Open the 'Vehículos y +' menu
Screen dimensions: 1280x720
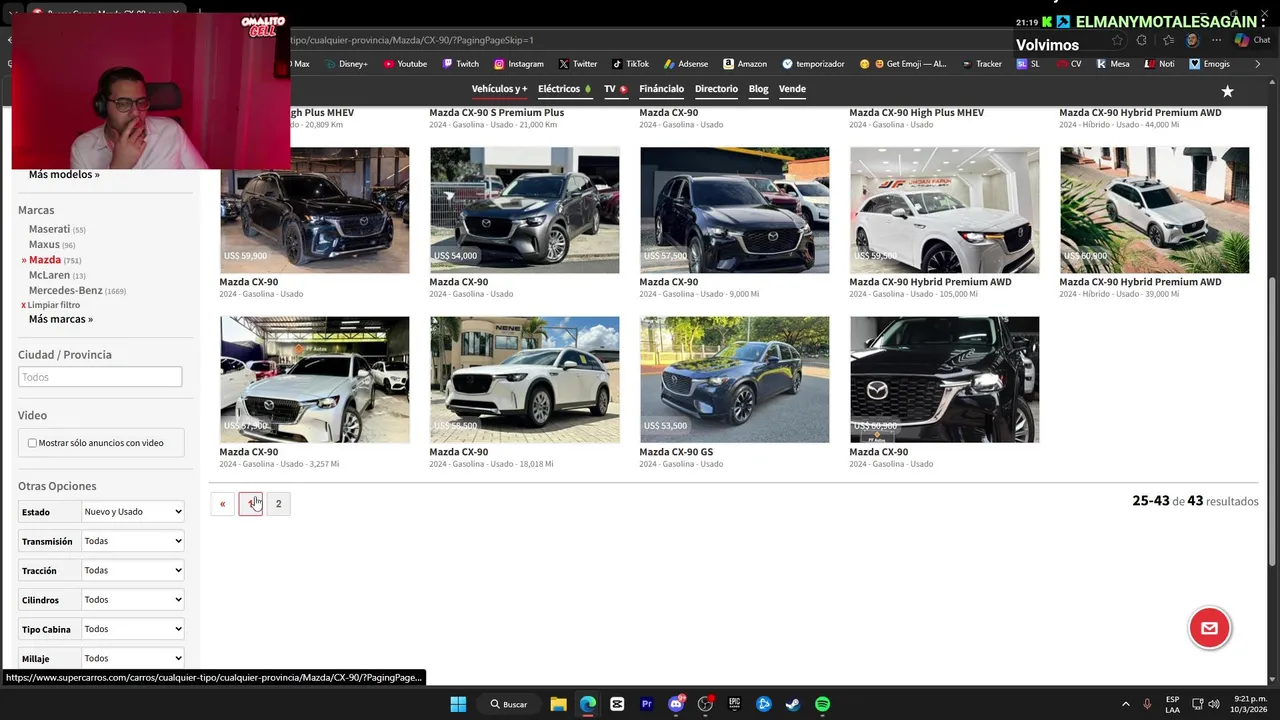pos(499,89)
